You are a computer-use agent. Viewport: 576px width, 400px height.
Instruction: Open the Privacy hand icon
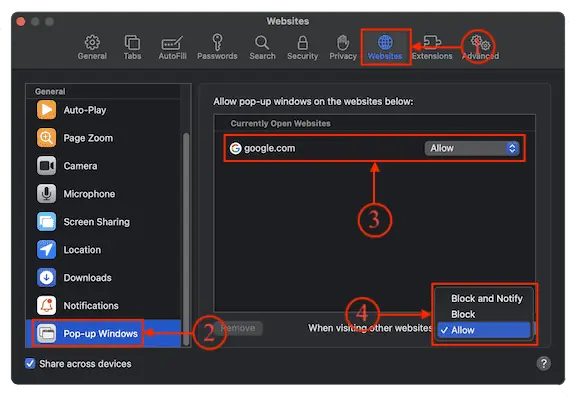343,43
